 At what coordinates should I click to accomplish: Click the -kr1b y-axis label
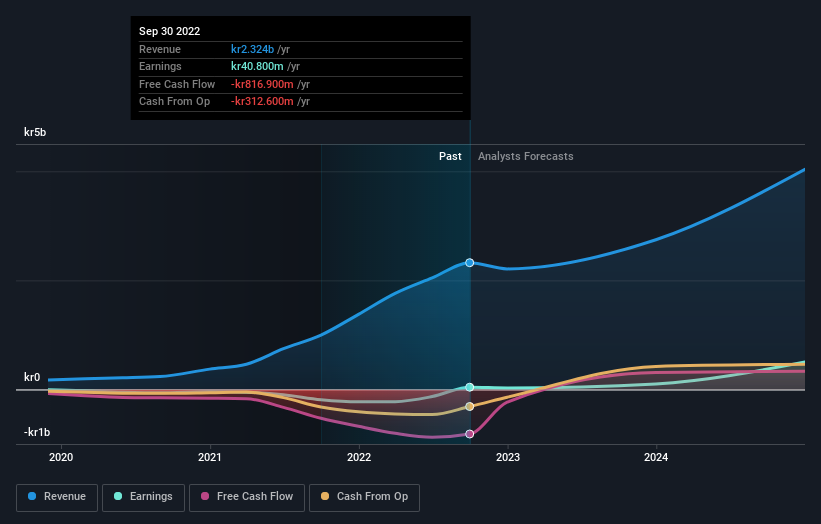click(37, 432)
